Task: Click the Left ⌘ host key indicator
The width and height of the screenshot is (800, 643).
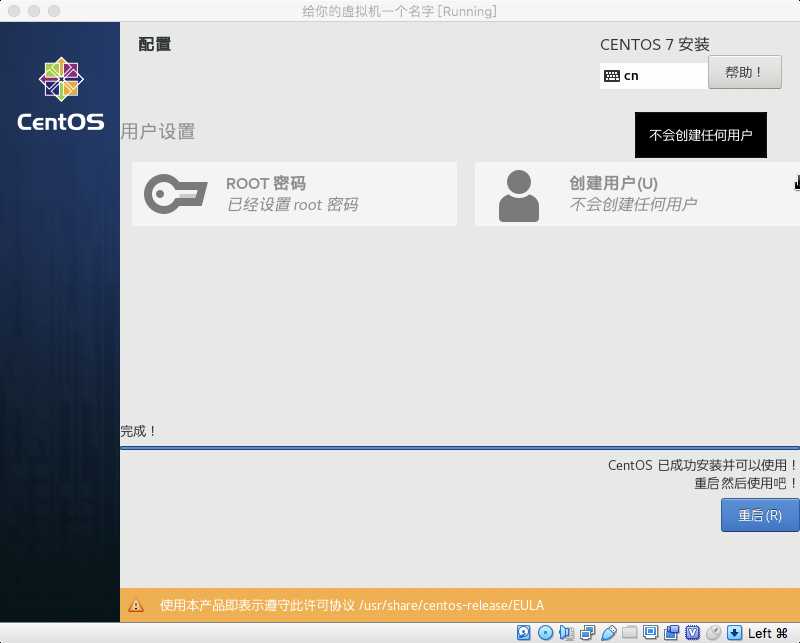Action: pyautogui.click(x=768, y=633)
